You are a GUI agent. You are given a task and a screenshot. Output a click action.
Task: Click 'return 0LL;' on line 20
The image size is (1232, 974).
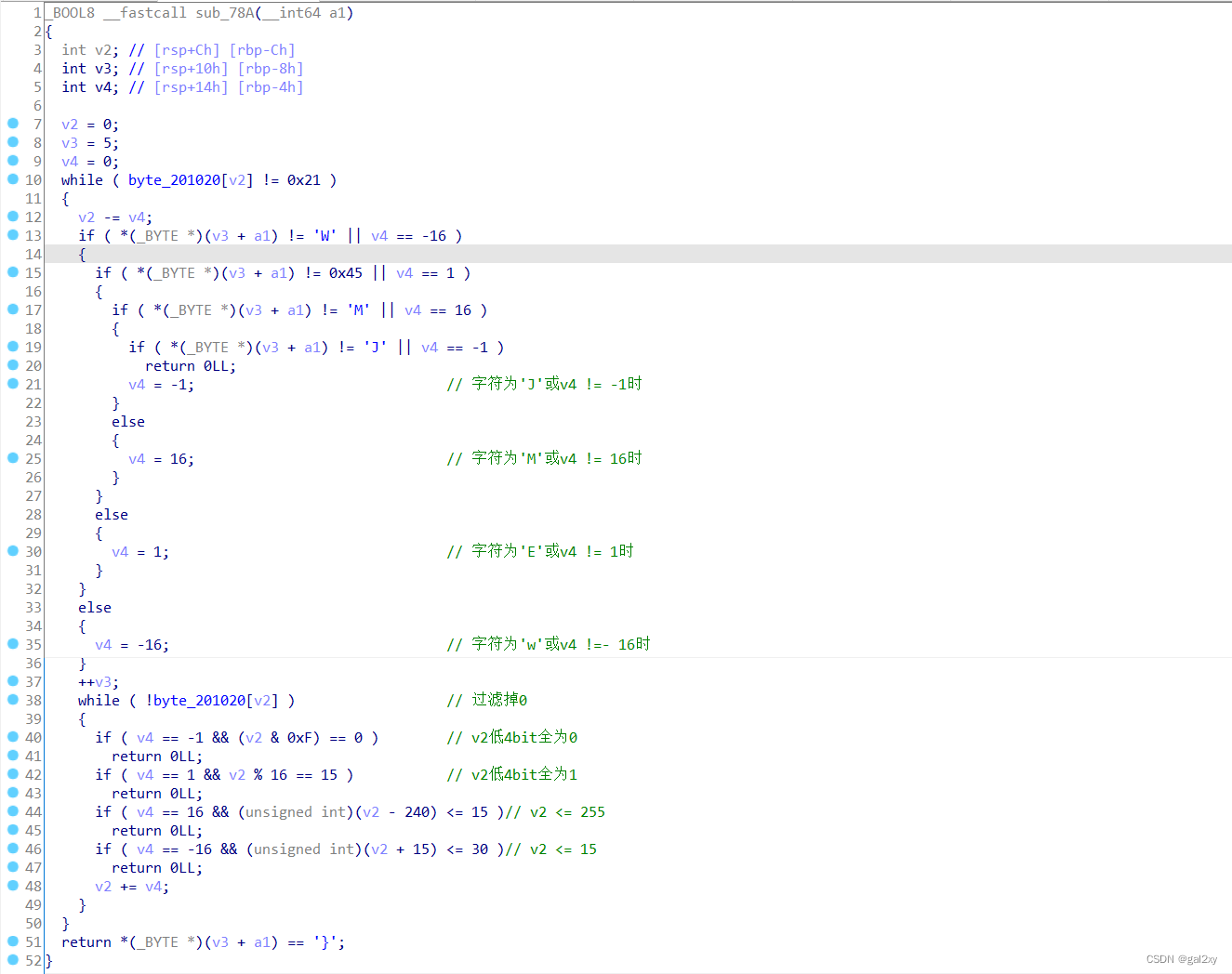(x=191, y=366)
